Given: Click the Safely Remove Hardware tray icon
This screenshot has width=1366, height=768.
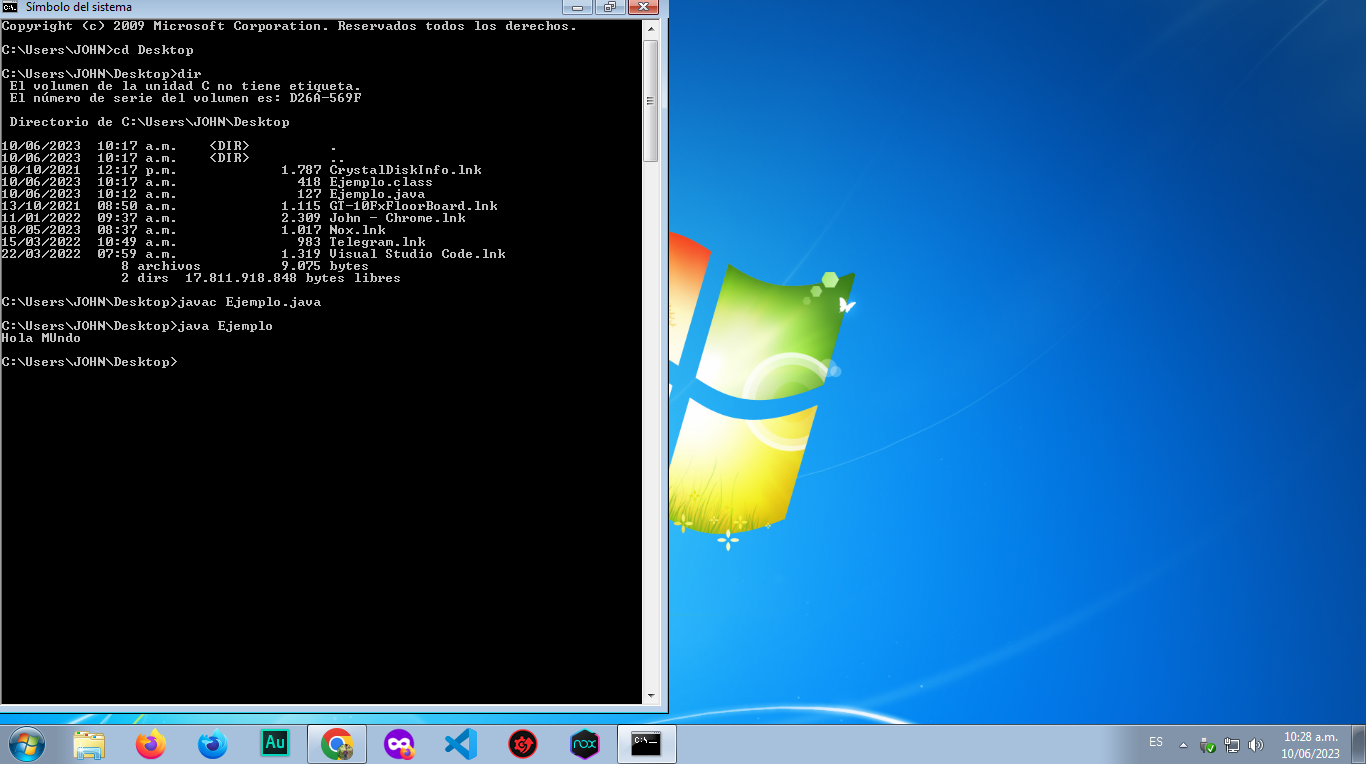Looking at the screenshot, I should click(1208, 746).
